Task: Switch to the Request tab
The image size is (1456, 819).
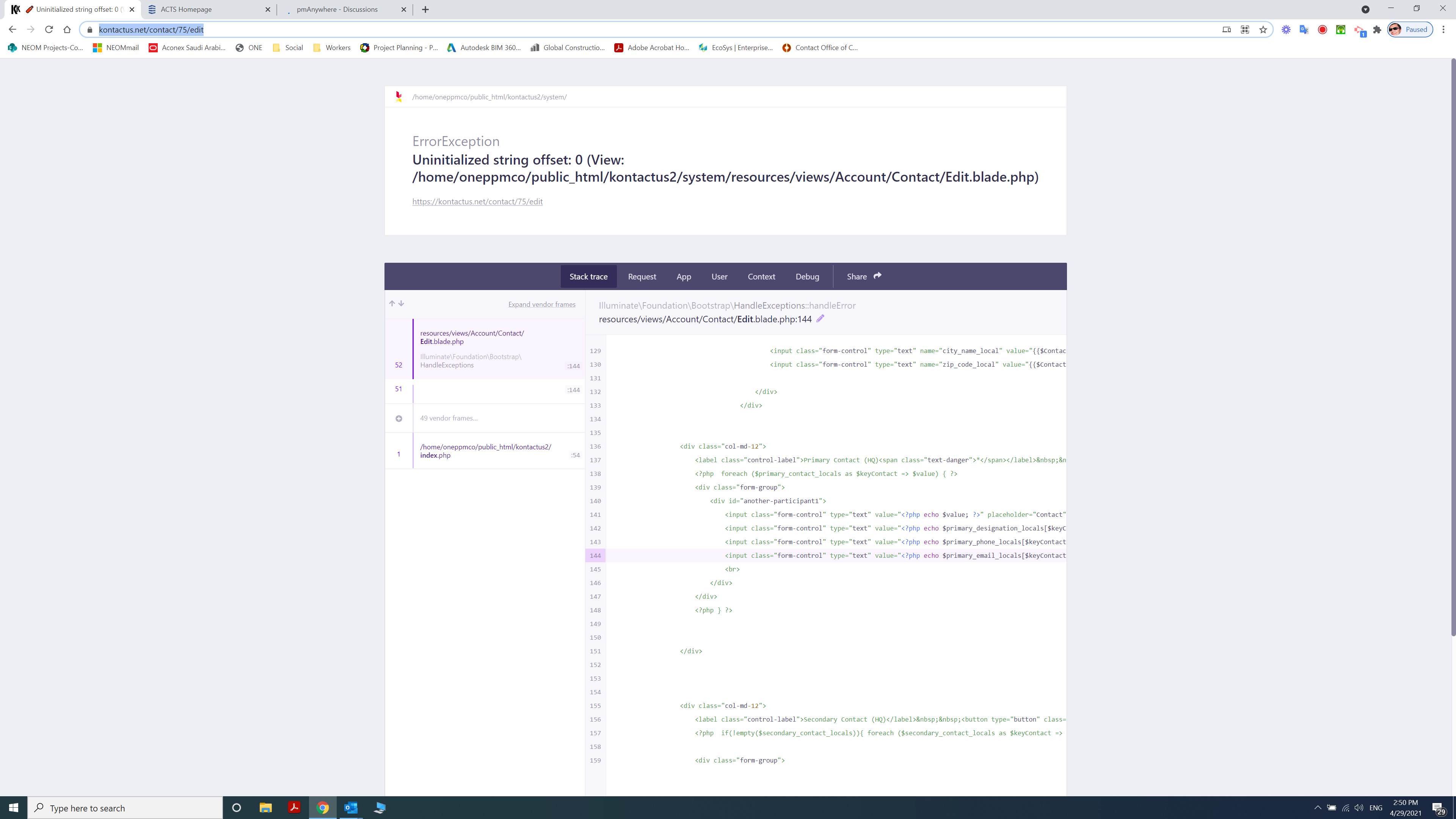Action: pos(642,276)
